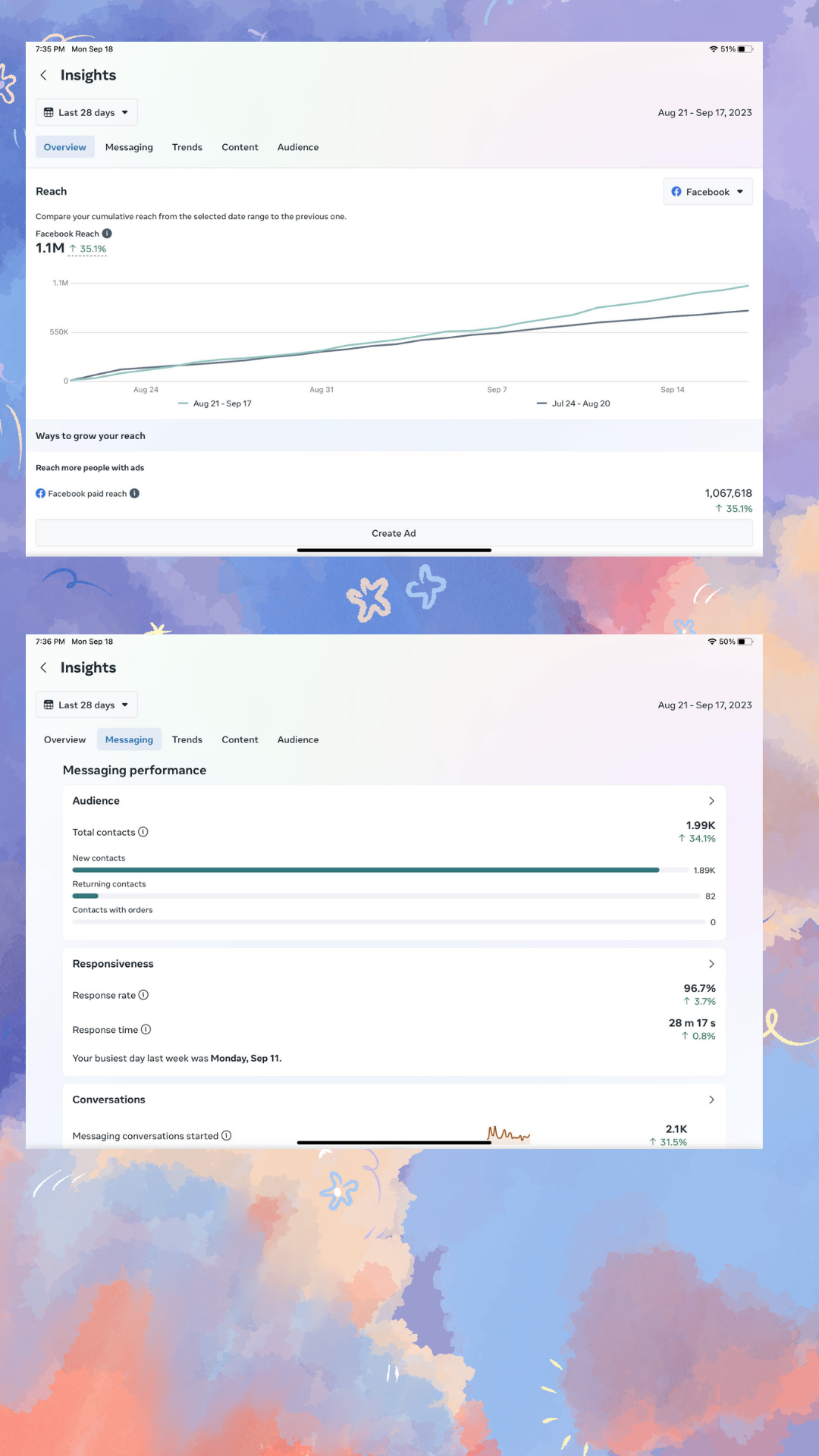
Task: Select Content tab in bottom screen
Action: pos(240,739)
